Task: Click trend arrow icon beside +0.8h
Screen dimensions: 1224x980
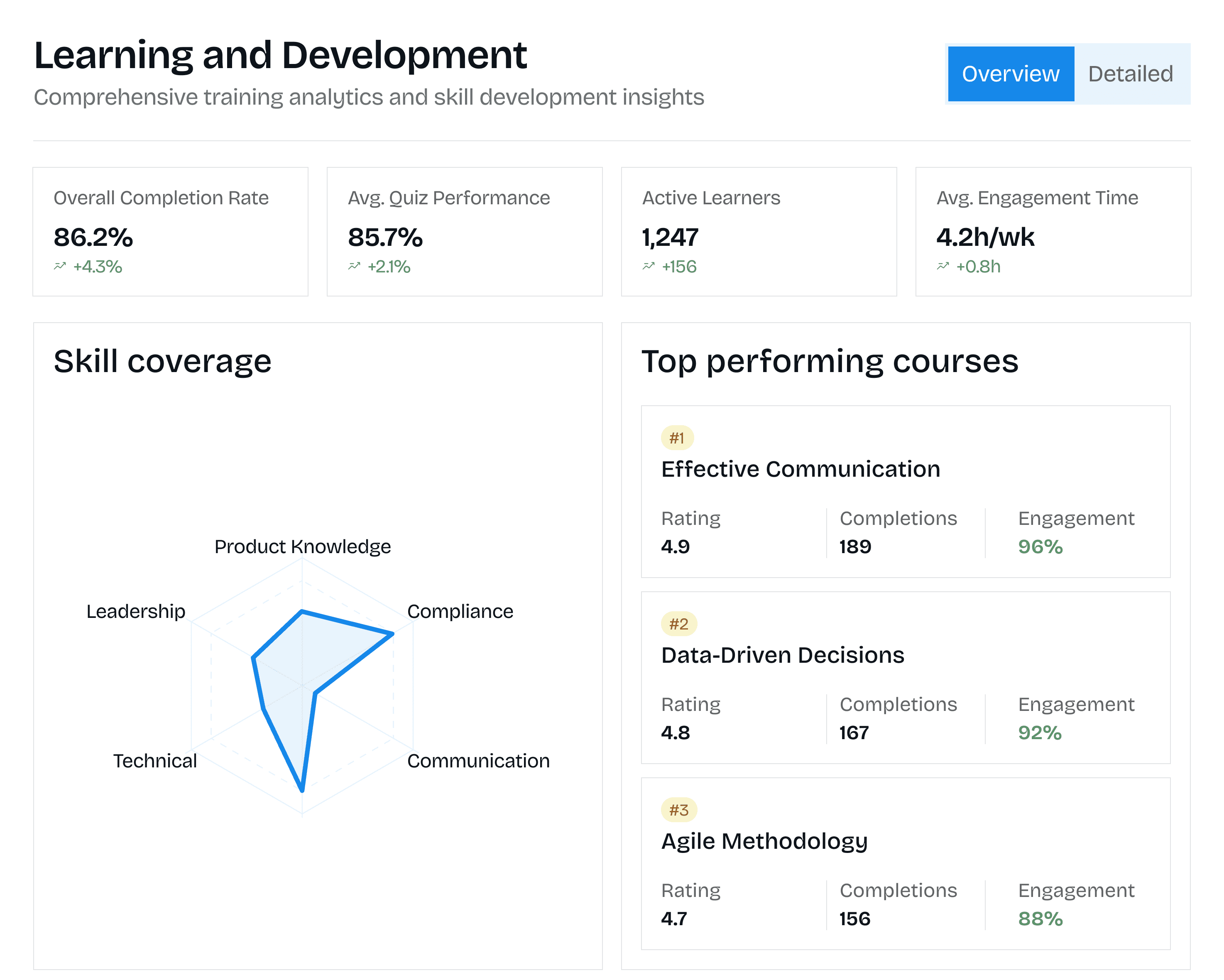Action: point(942,266)
